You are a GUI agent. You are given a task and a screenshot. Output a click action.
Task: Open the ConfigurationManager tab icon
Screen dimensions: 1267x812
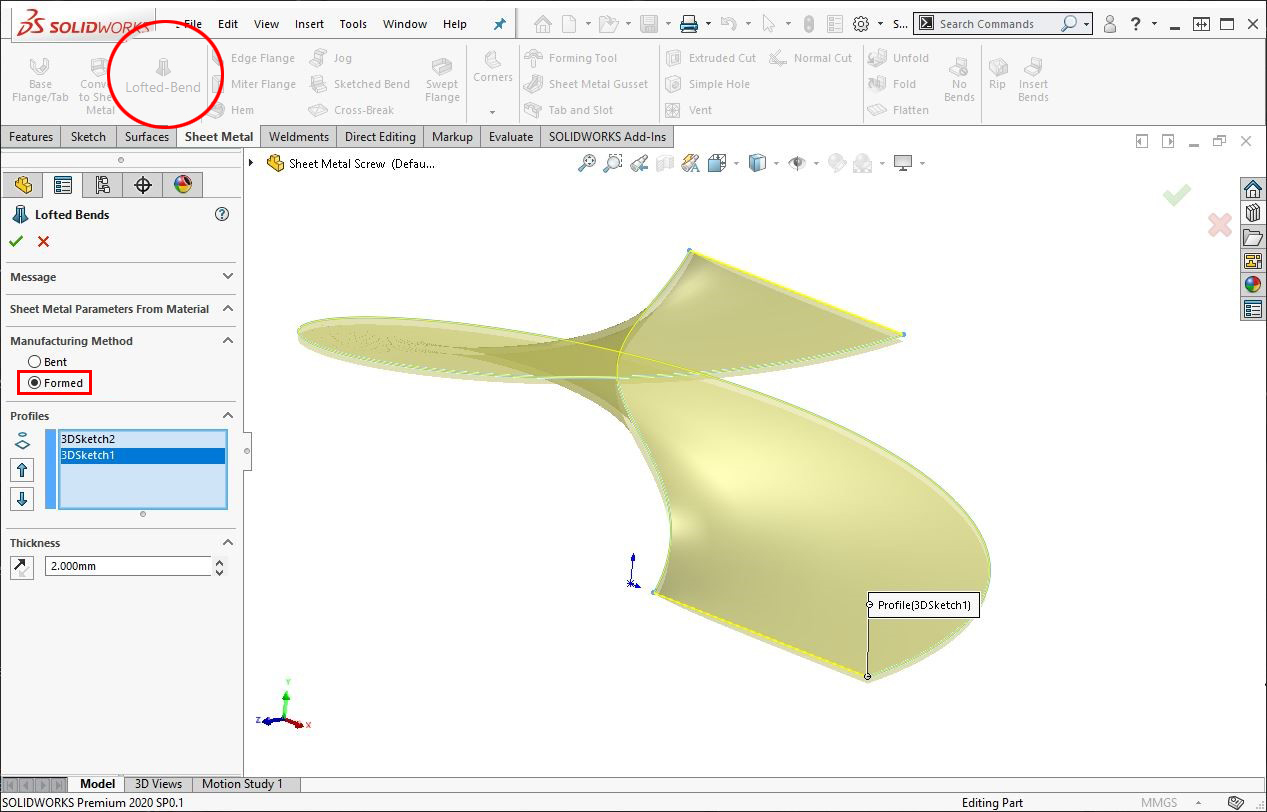pyautogui.click(x=102, y=185)
